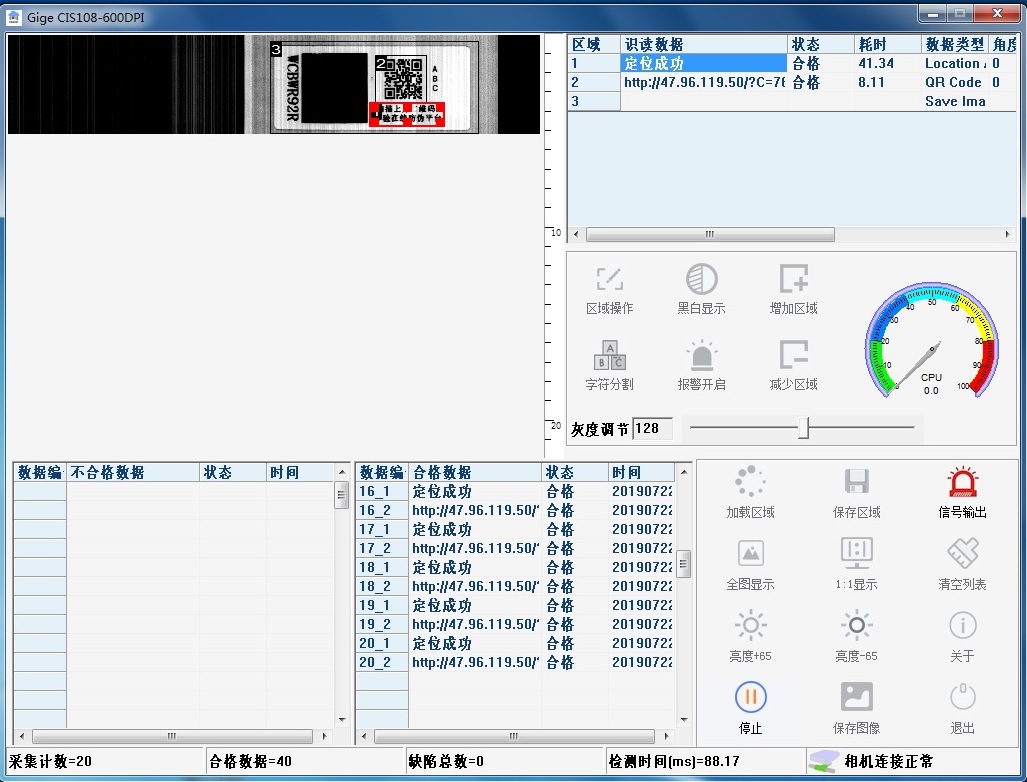
Task: Switch to 1:1显示 actual size view
Action: [x=856, y=556]
